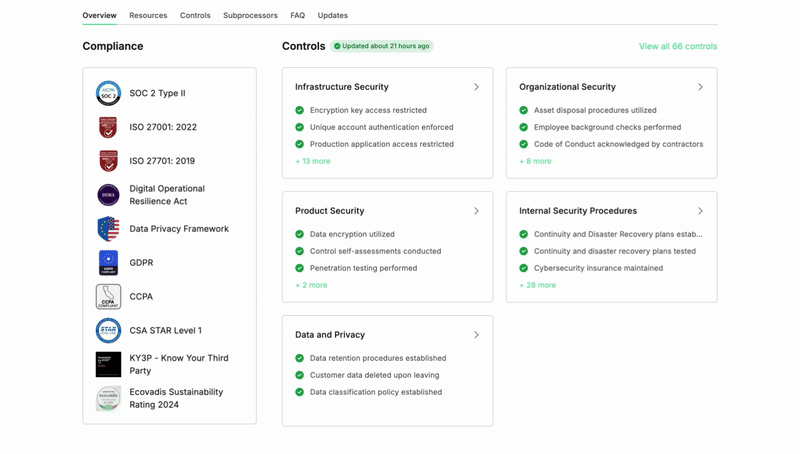
Task: Expand Infrastructure Security with its chevron
Action: (x=476, y=87)
